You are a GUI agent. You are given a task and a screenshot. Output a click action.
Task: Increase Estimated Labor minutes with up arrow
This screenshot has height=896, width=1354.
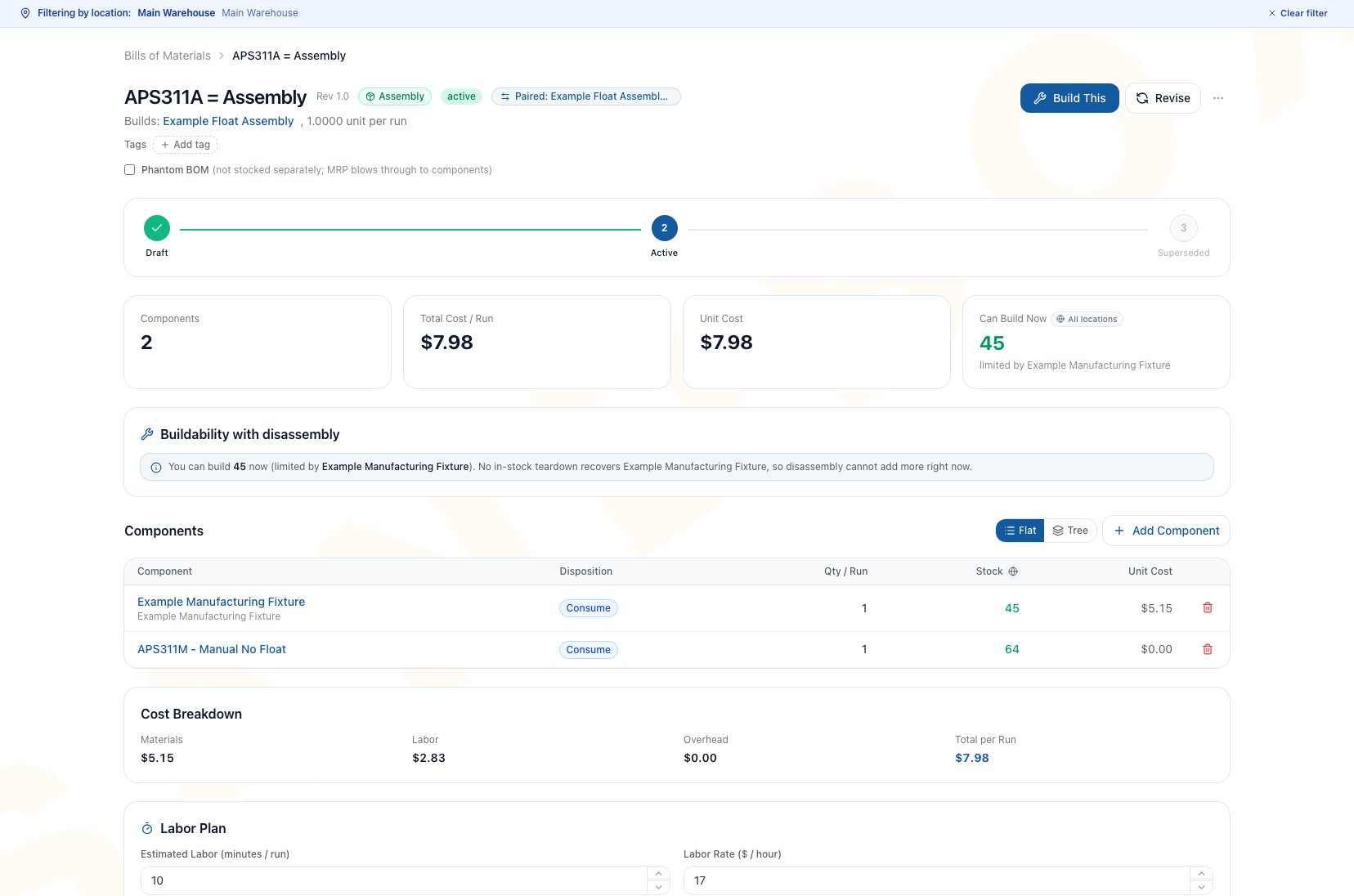(x=658, y=874)
